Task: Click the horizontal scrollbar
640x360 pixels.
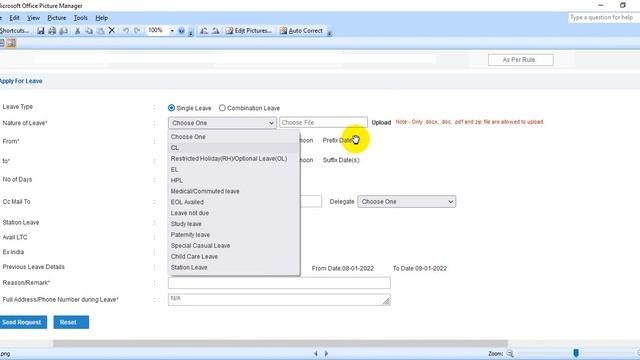Action: click(280, 343)
